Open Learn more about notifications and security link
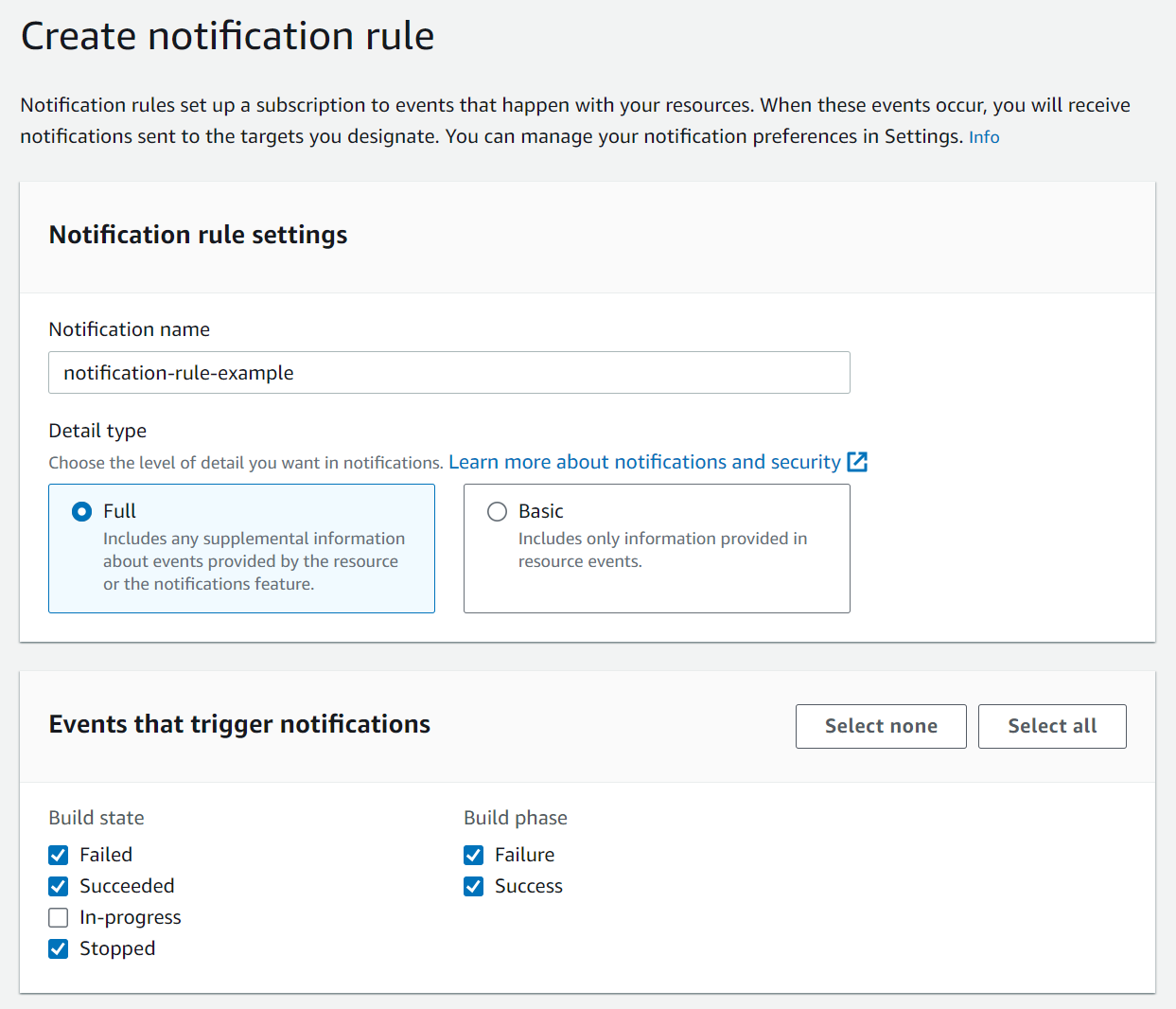Viewport: 1176px width, 1009px height. tap(644, 462)
